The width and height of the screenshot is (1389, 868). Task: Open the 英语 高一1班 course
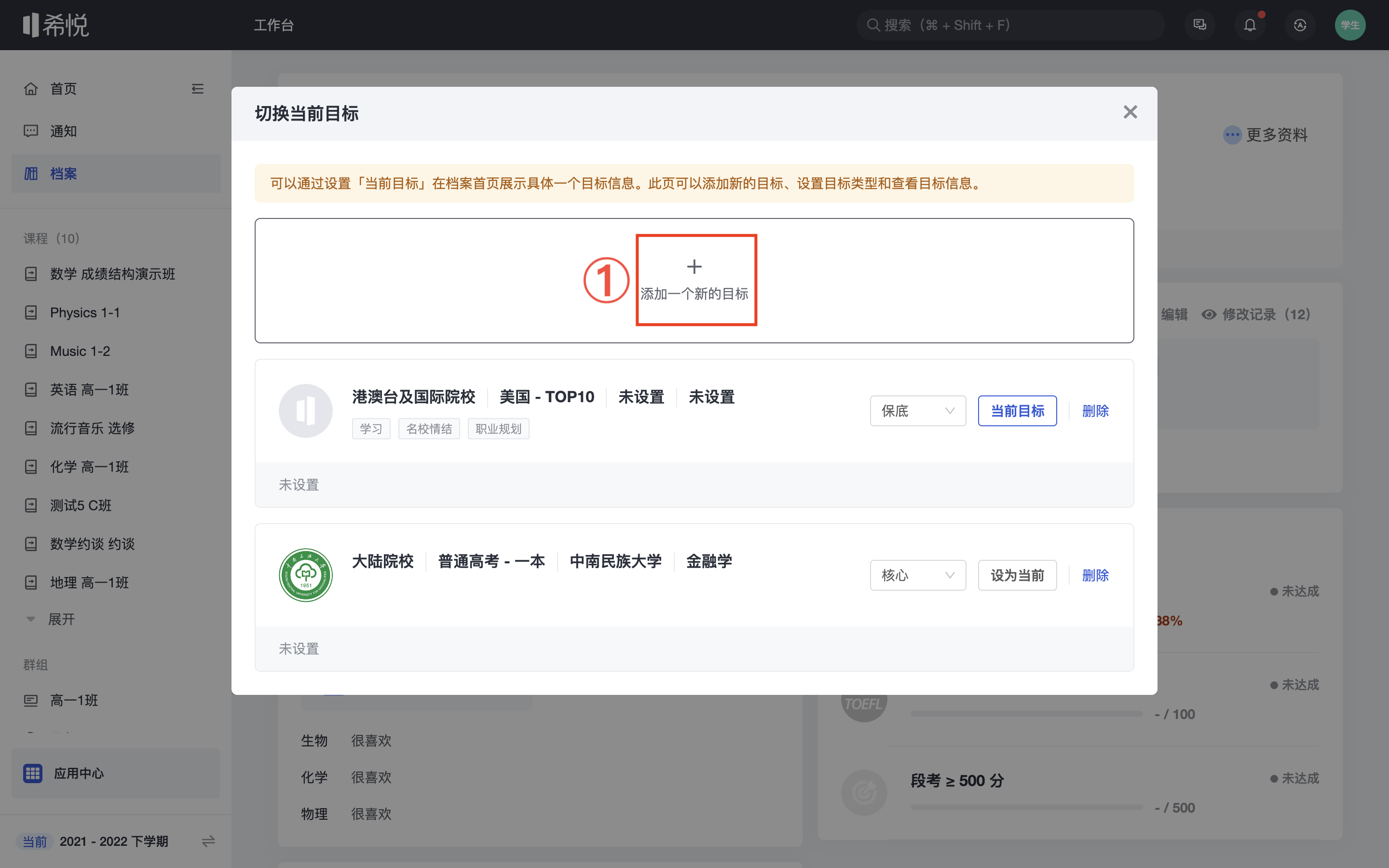coord(77,390)
